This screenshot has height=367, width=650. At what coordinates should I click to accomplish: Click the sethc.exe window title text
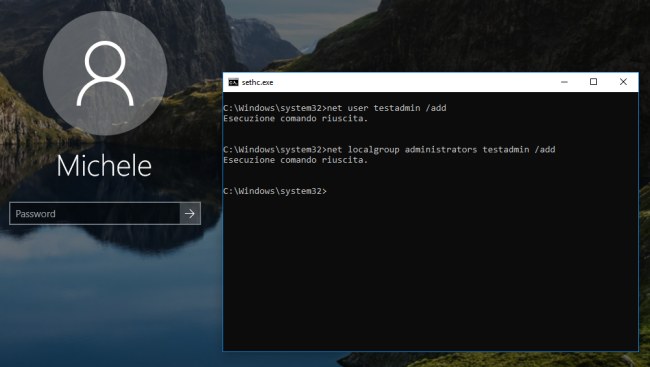click(257, 82)
